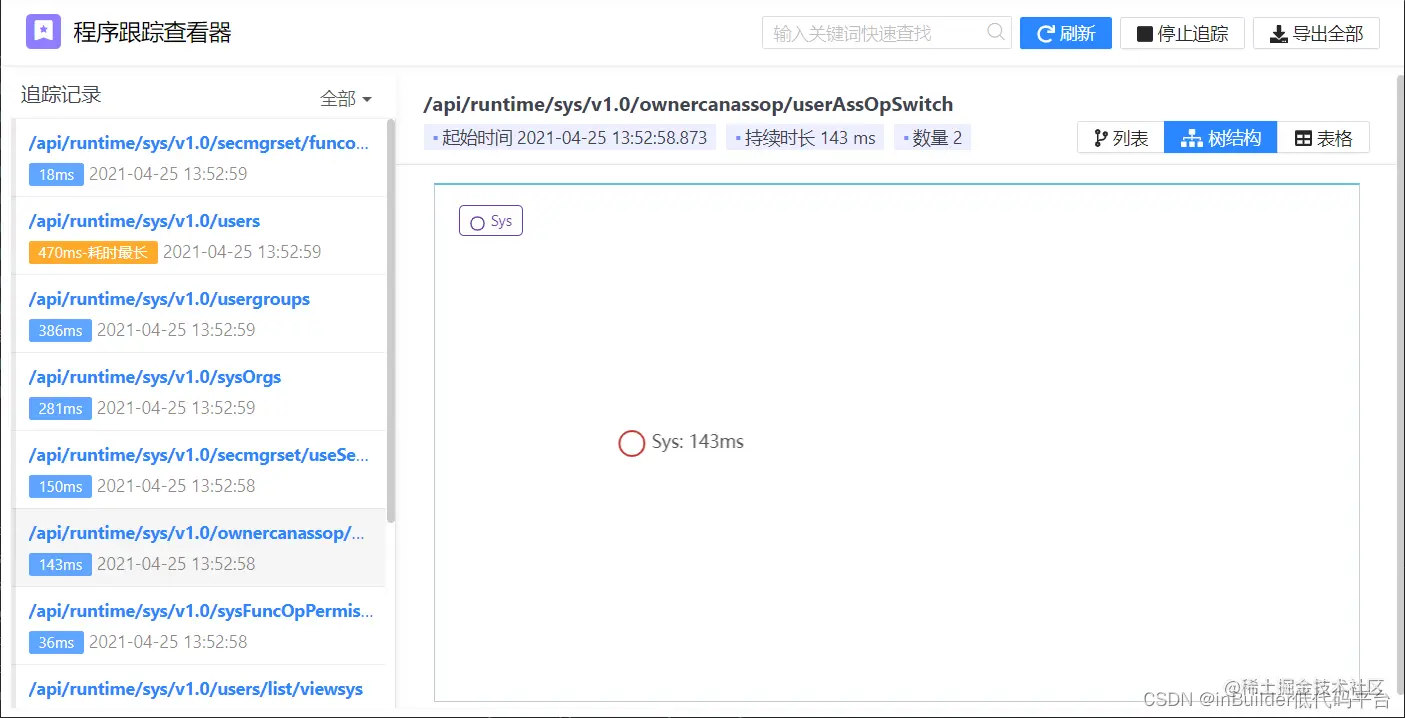Click the 150ms duration badge
The image size is (1405, 718).
(x=60, y=486)
